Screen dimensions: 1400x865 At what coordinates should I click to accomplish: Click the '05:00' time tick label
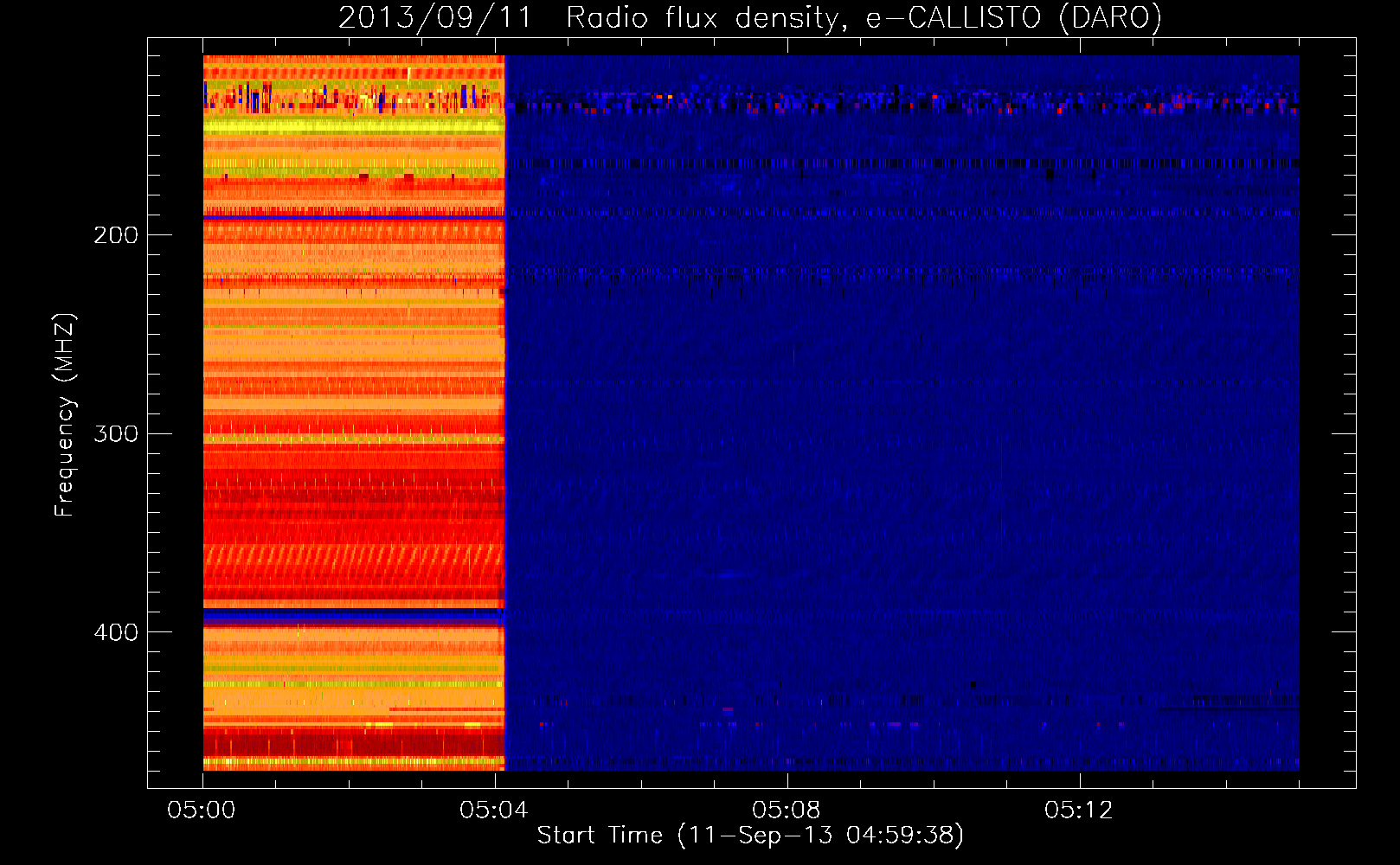pyautogui.click(x=202, y=810)
